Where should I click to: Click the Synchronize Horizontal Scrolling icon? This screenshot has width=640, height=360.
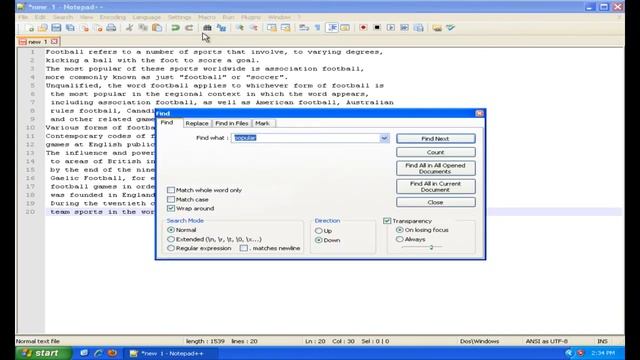[x=286, y=28]
